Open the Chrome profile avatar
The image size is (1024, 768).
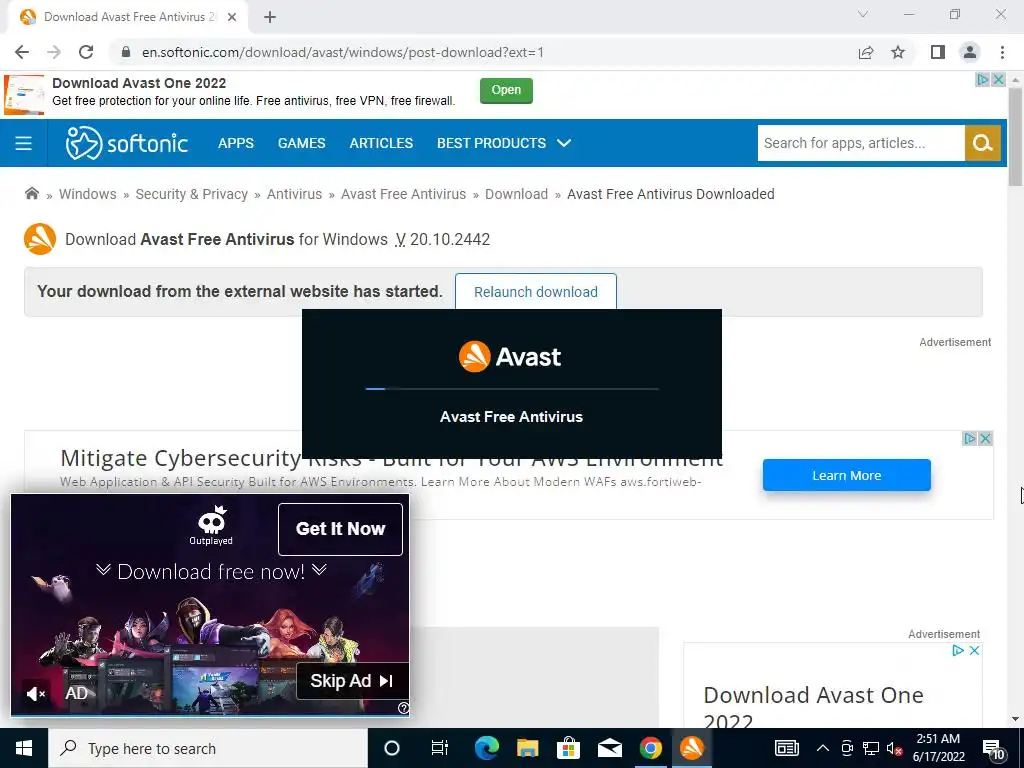(x=970, y=52)
